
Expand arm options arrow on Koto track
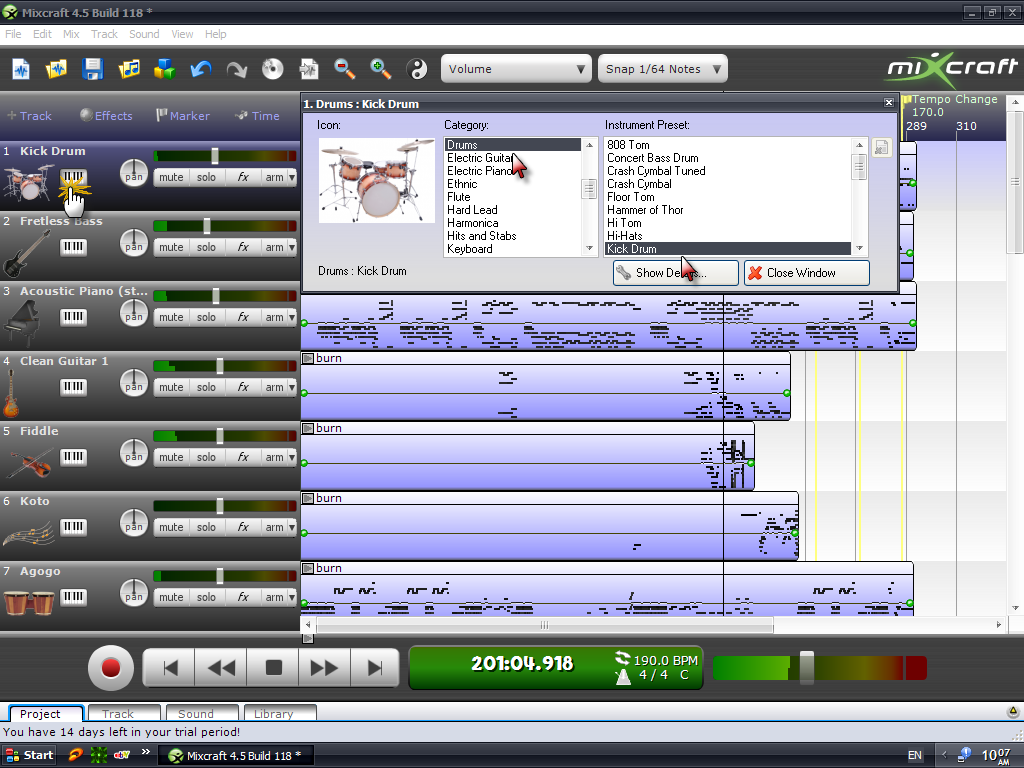292,526
